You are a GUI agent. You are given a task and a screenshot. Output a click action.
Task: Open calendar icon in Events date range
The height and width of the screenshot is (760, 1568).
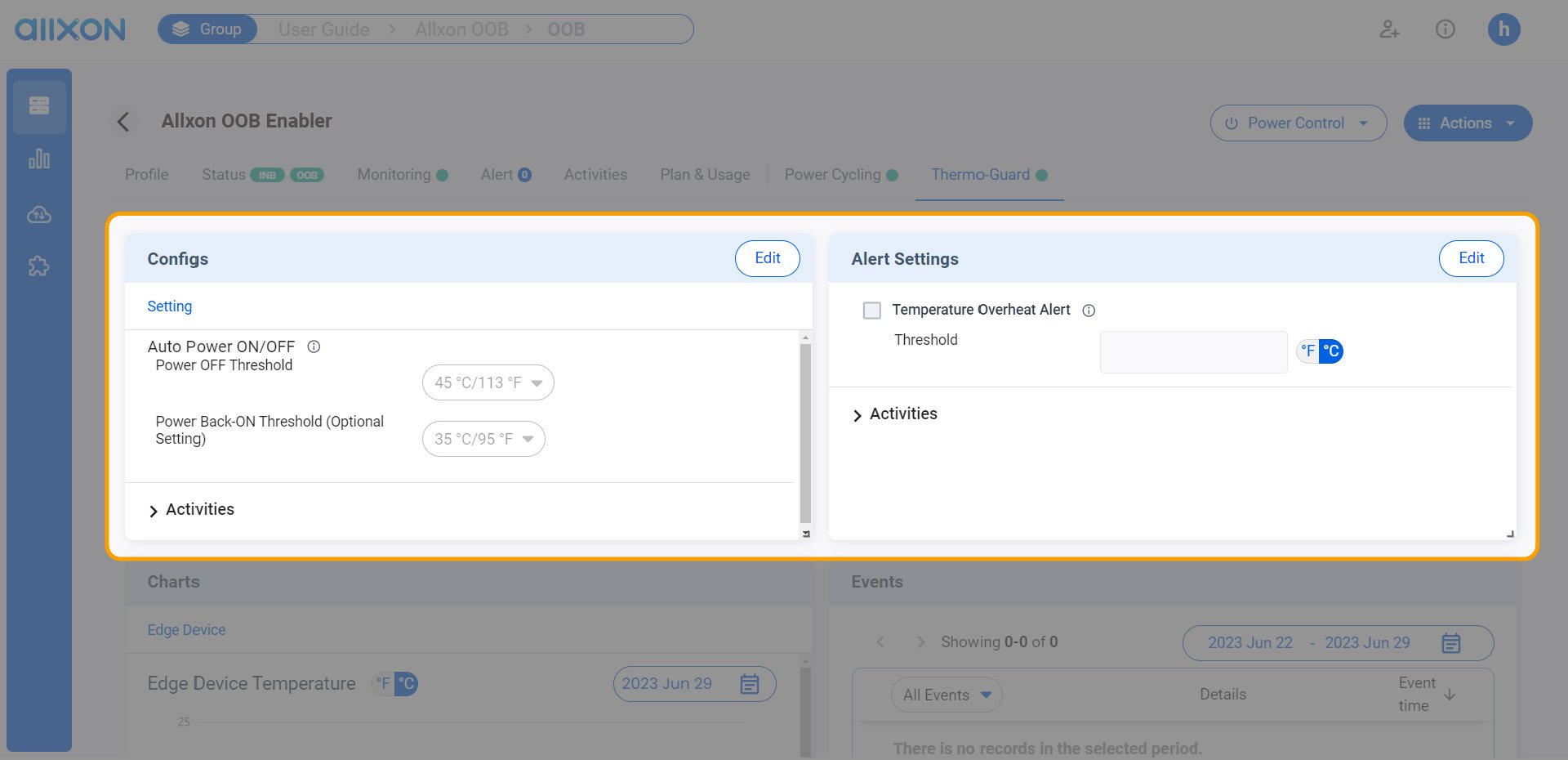click(x=1450, y=643)
